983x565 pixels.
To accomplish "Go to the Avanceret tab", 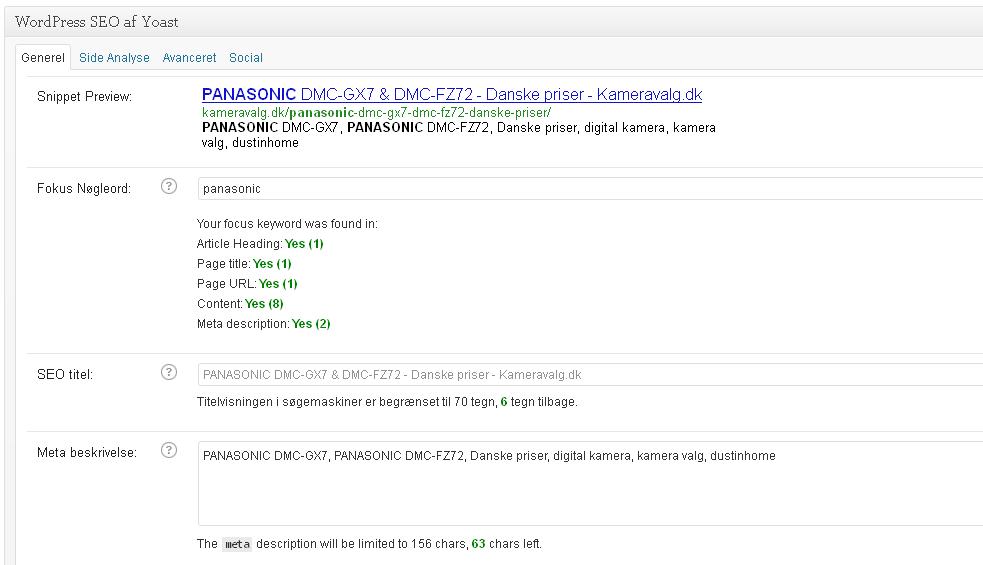I will pos(189,58).
